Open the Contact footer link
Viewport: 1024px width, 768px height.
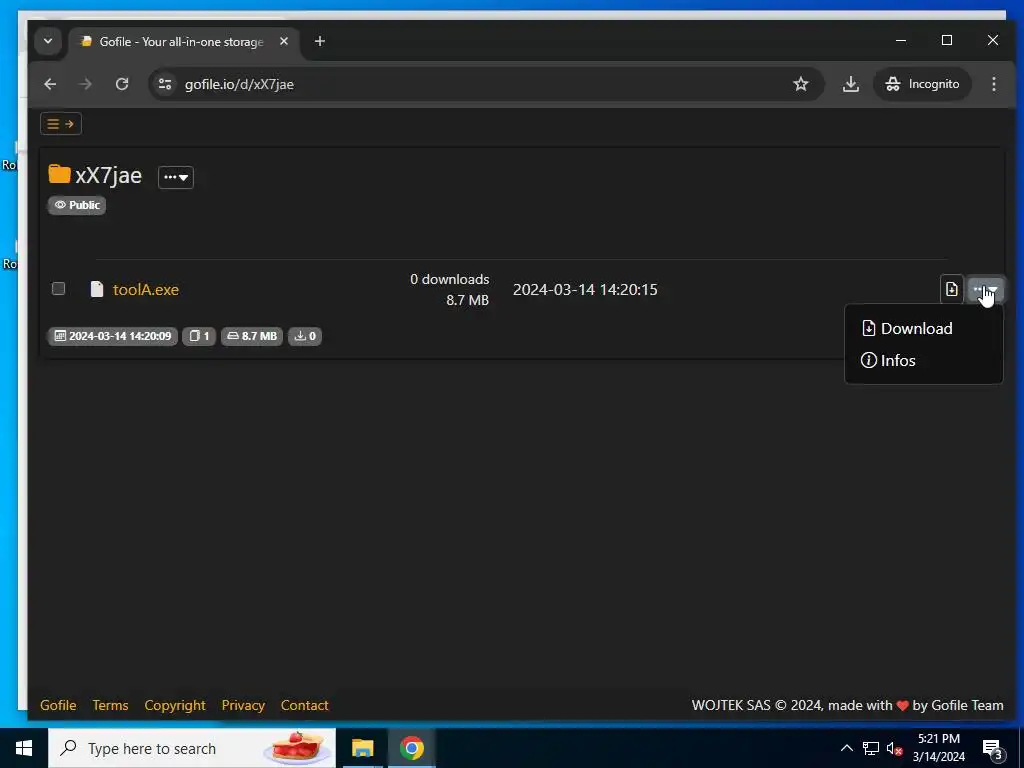click(304, 705)
